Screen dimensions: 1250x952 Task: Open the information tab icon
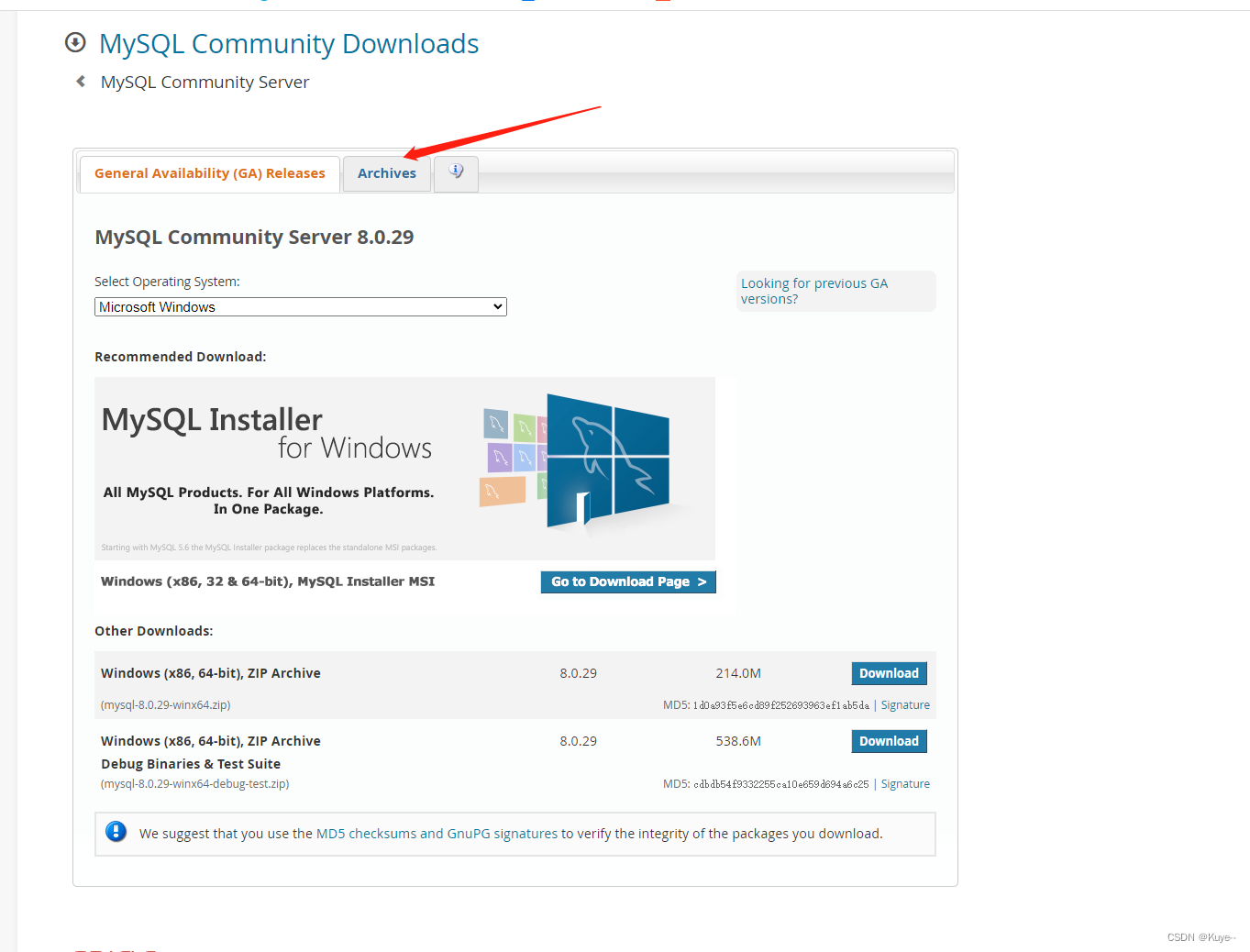pyautogui.click(x=456, y=172)
